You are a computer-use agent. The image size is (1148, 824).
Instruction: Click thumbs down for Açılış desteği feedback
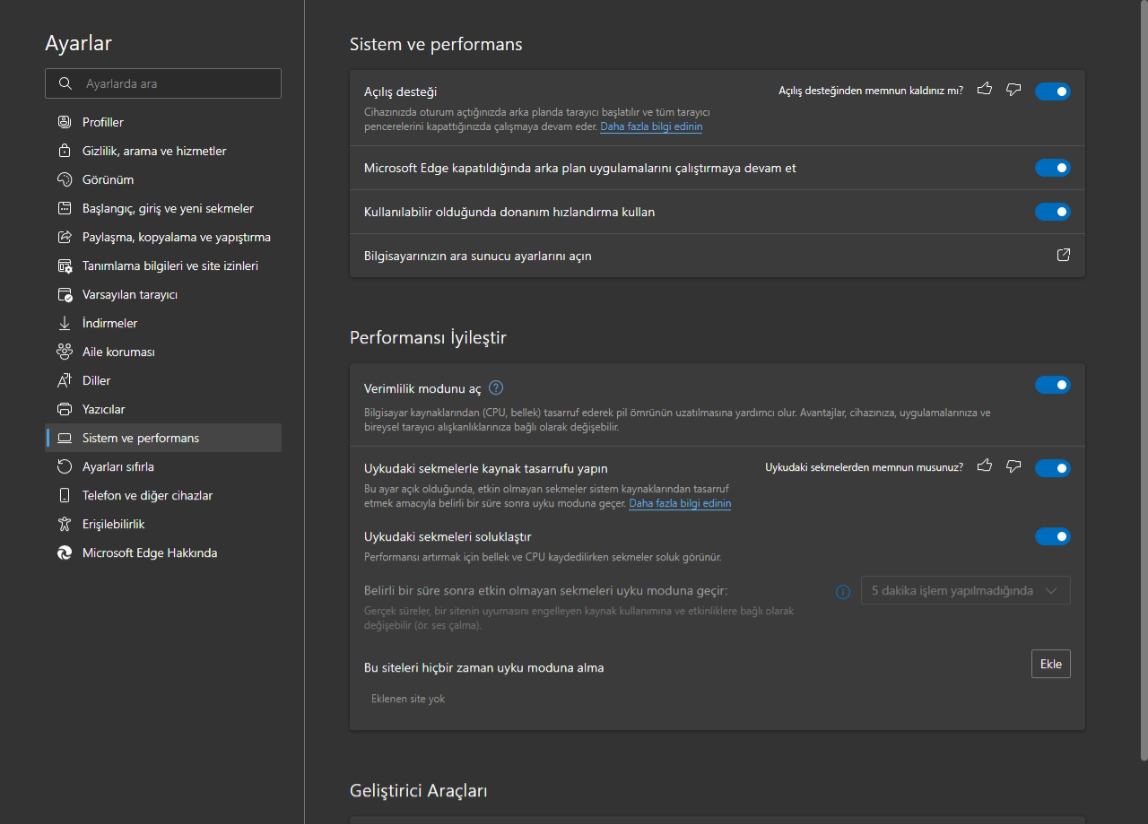(x=1013, y=90)
